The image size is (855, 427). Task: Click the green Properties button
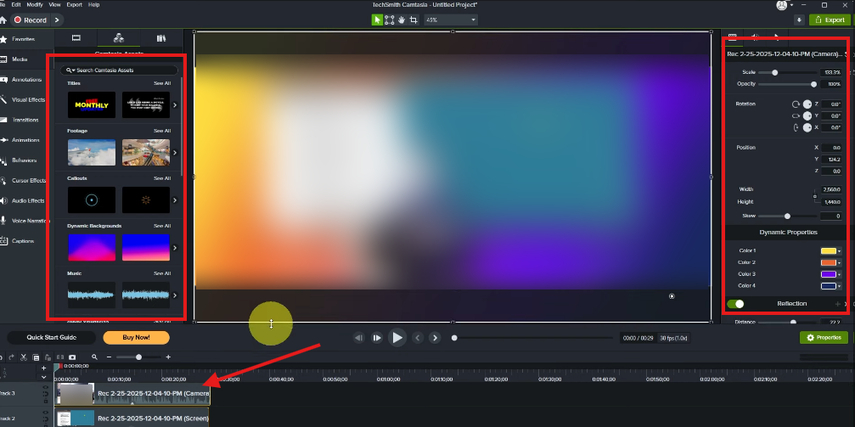[824, 338]
